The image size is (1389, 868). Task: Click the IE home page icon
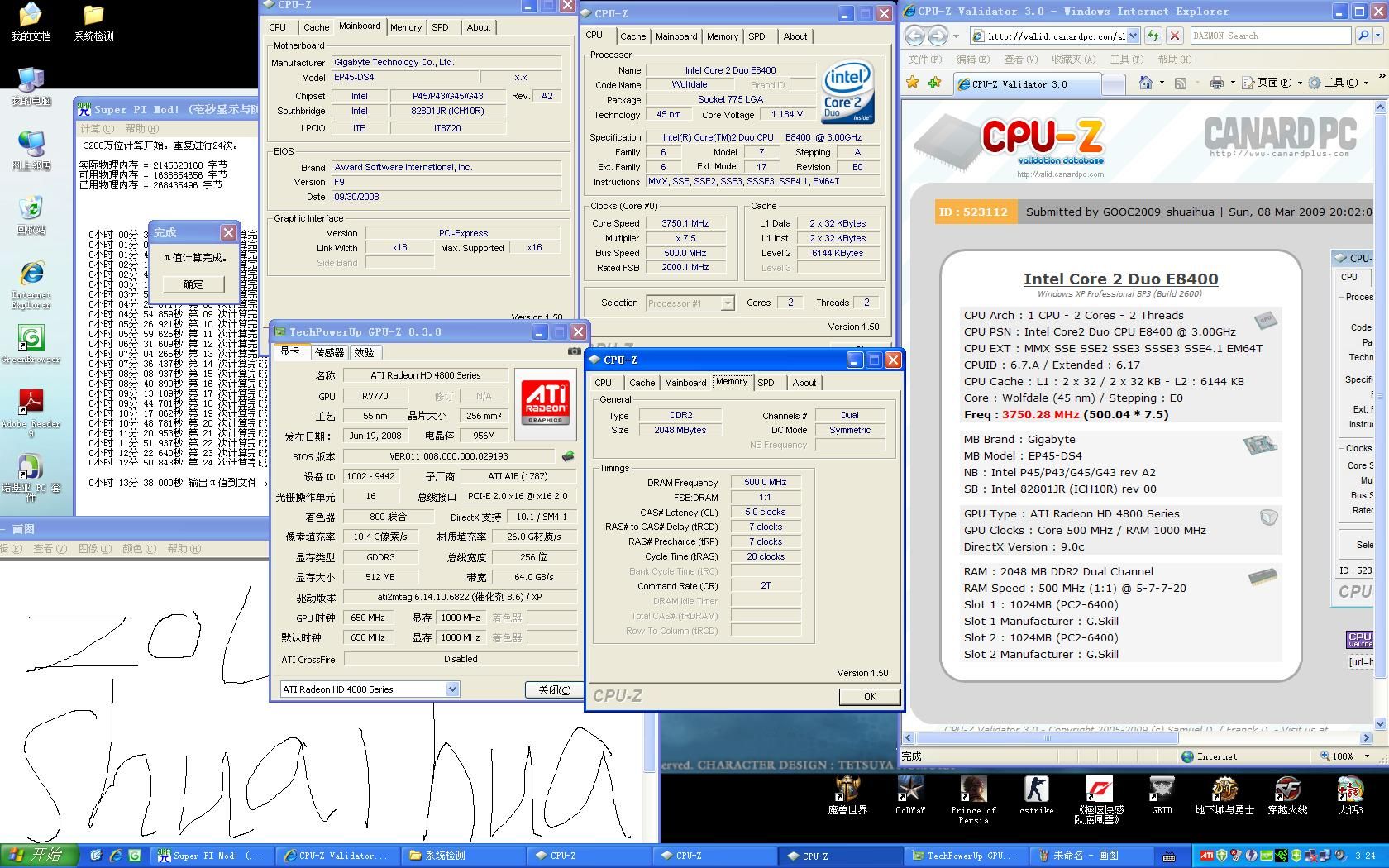point(1146,83)
